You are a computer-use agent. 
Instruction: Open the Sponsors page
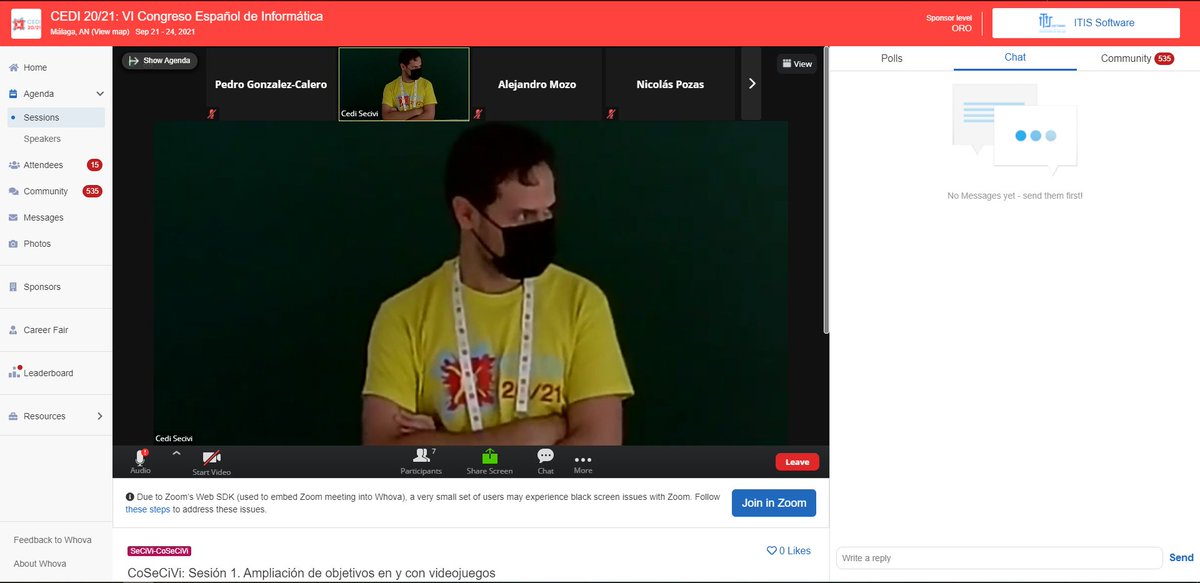(x=42, y=287)
